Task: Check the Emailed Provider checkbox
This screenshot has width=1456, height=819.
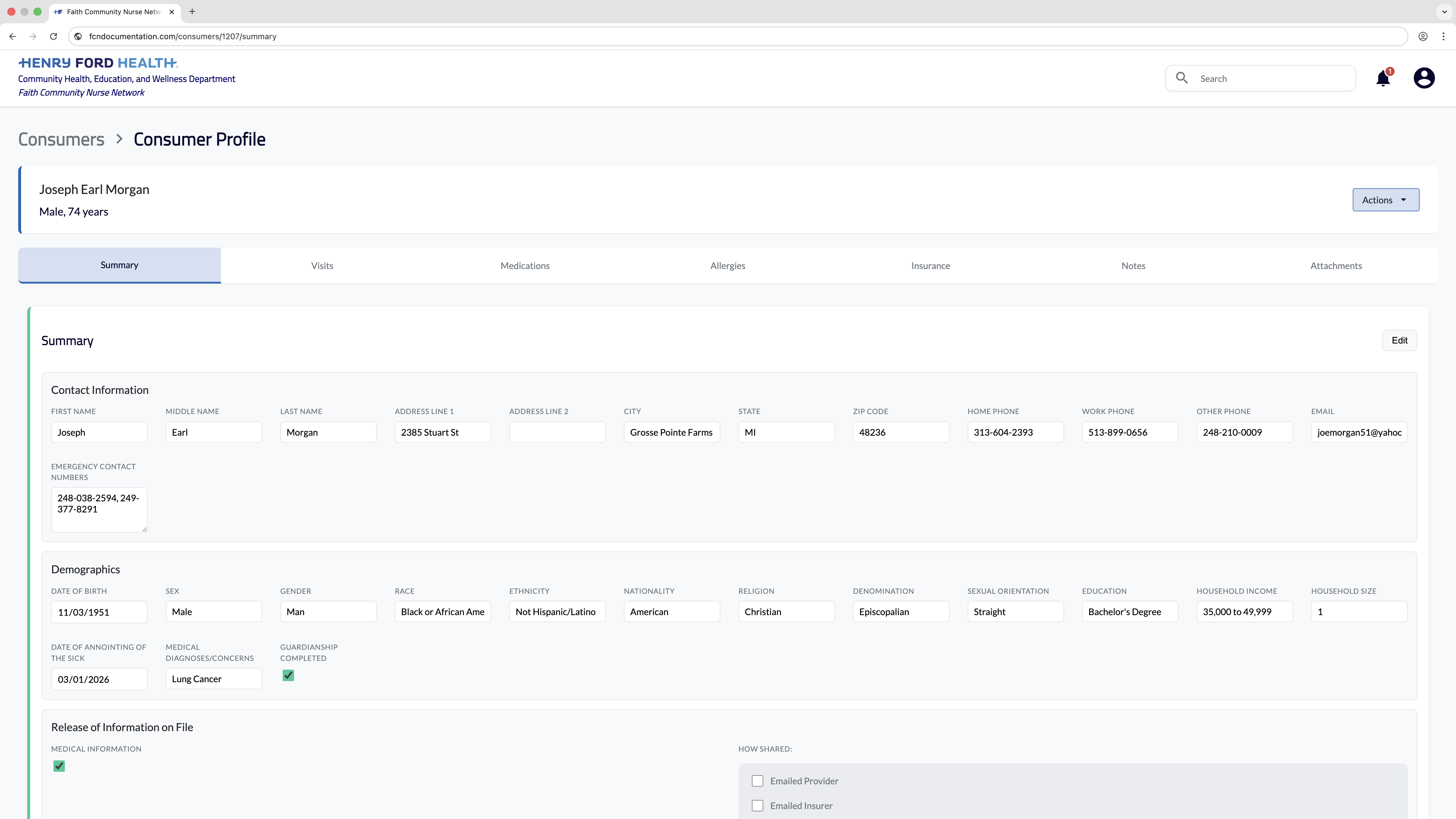Action: pyautogui.click(x=757, y=781)
